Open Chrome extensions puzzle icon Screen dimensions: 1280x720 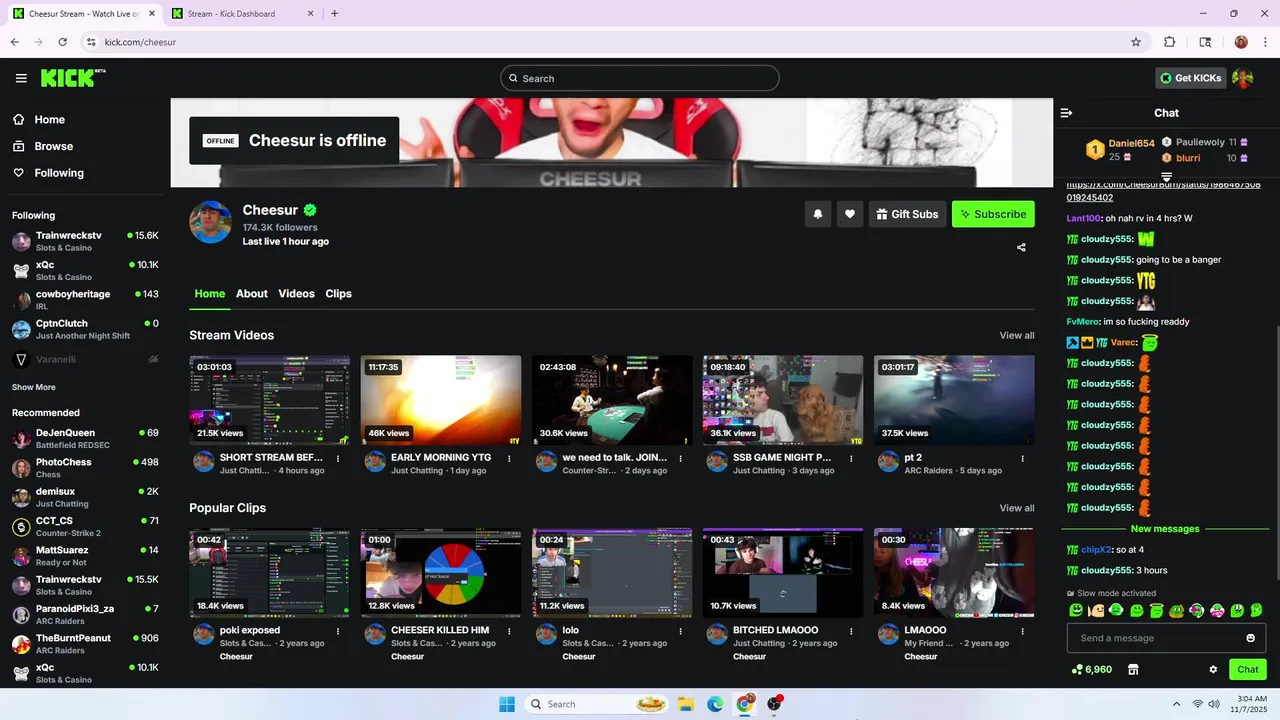point(1170,42)
